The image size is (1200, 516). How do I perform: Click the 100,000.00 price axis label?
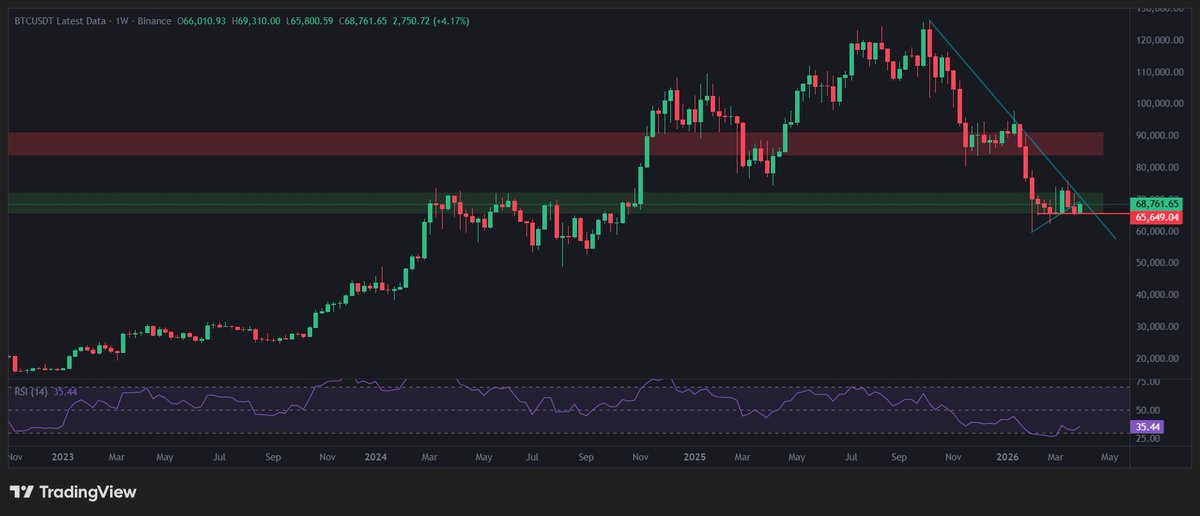1160,104
